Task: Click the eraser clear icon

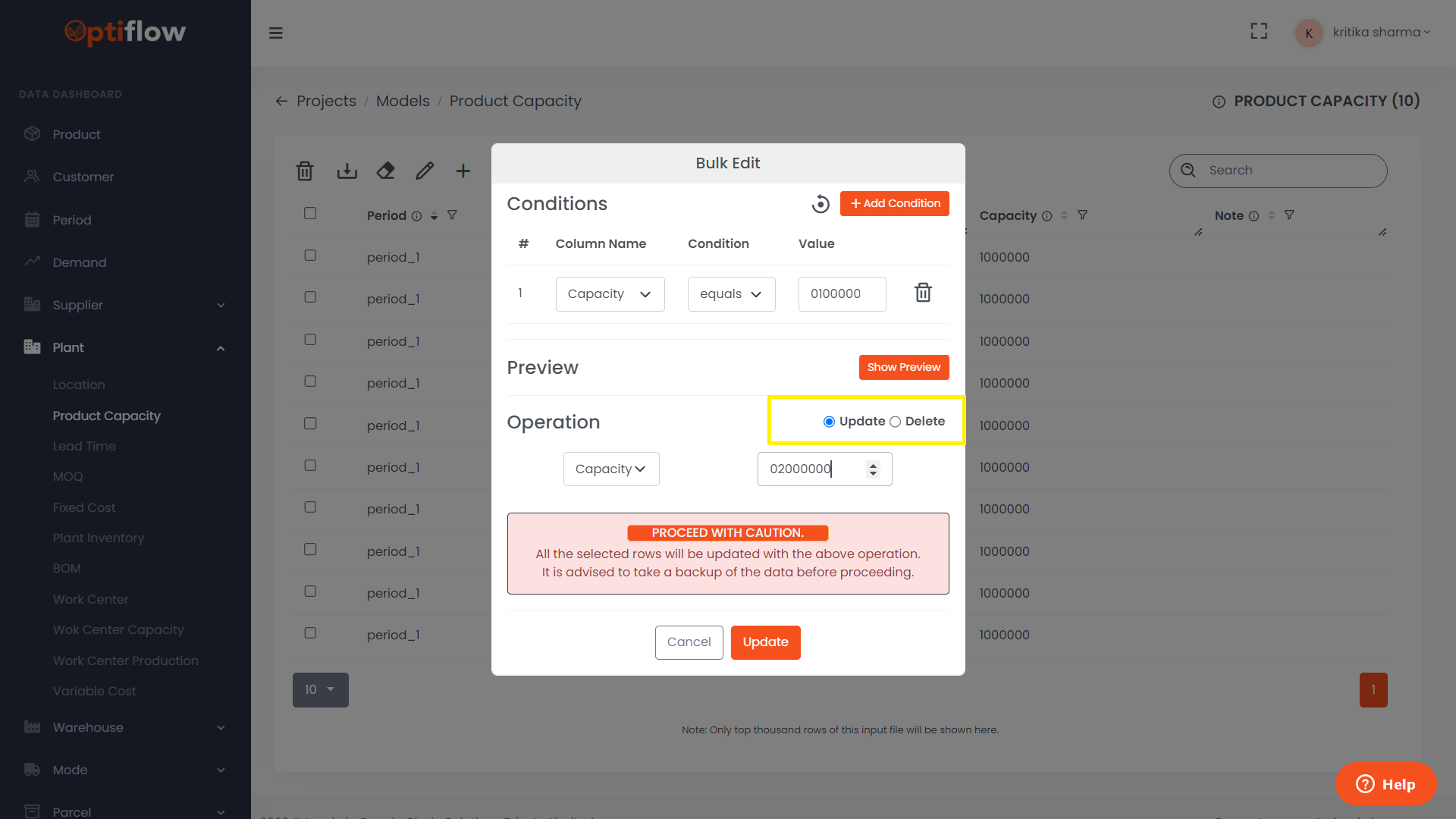Action: point(385,171)
